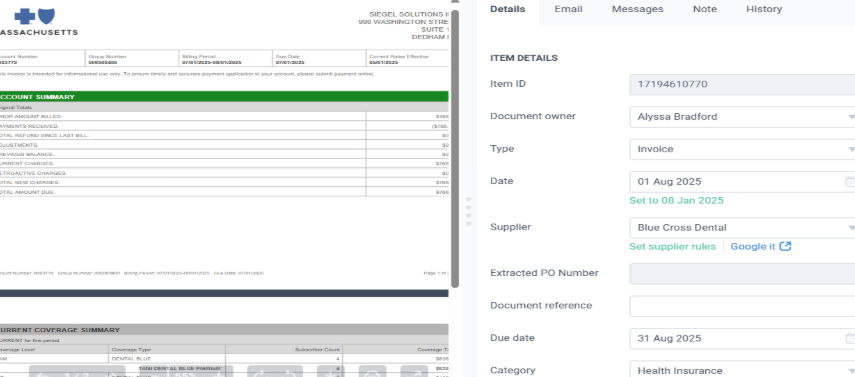Switch to the Details tab
This screenshot has height=377, width=855.
pyautogui.click(x=507, y=9)
